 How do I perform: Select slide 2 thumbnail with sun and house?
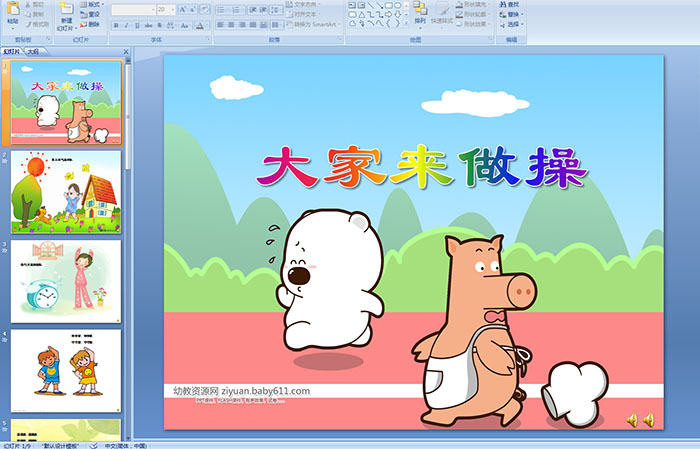coord(66,192)
